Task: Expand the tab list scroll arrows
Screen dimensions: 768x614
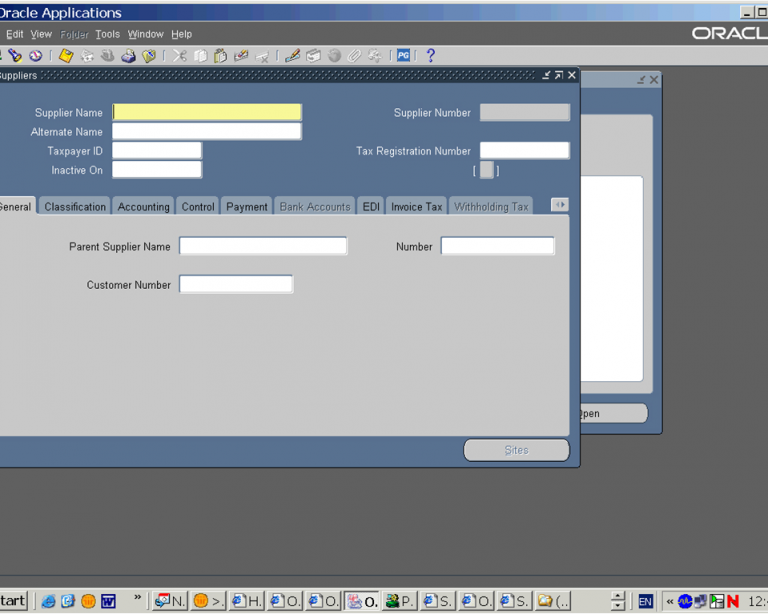Action: pyautogui.click(x=559, y=205)
